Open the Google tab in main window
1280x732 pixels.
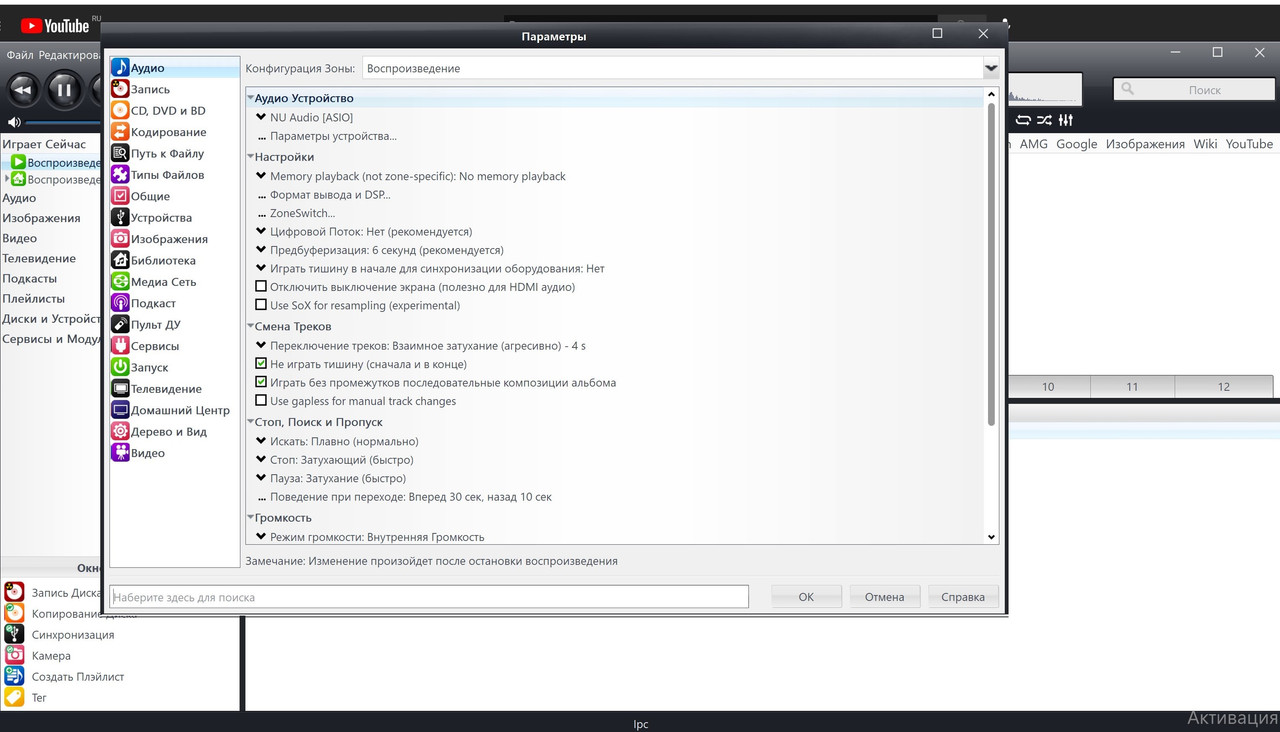[1076, 144]
